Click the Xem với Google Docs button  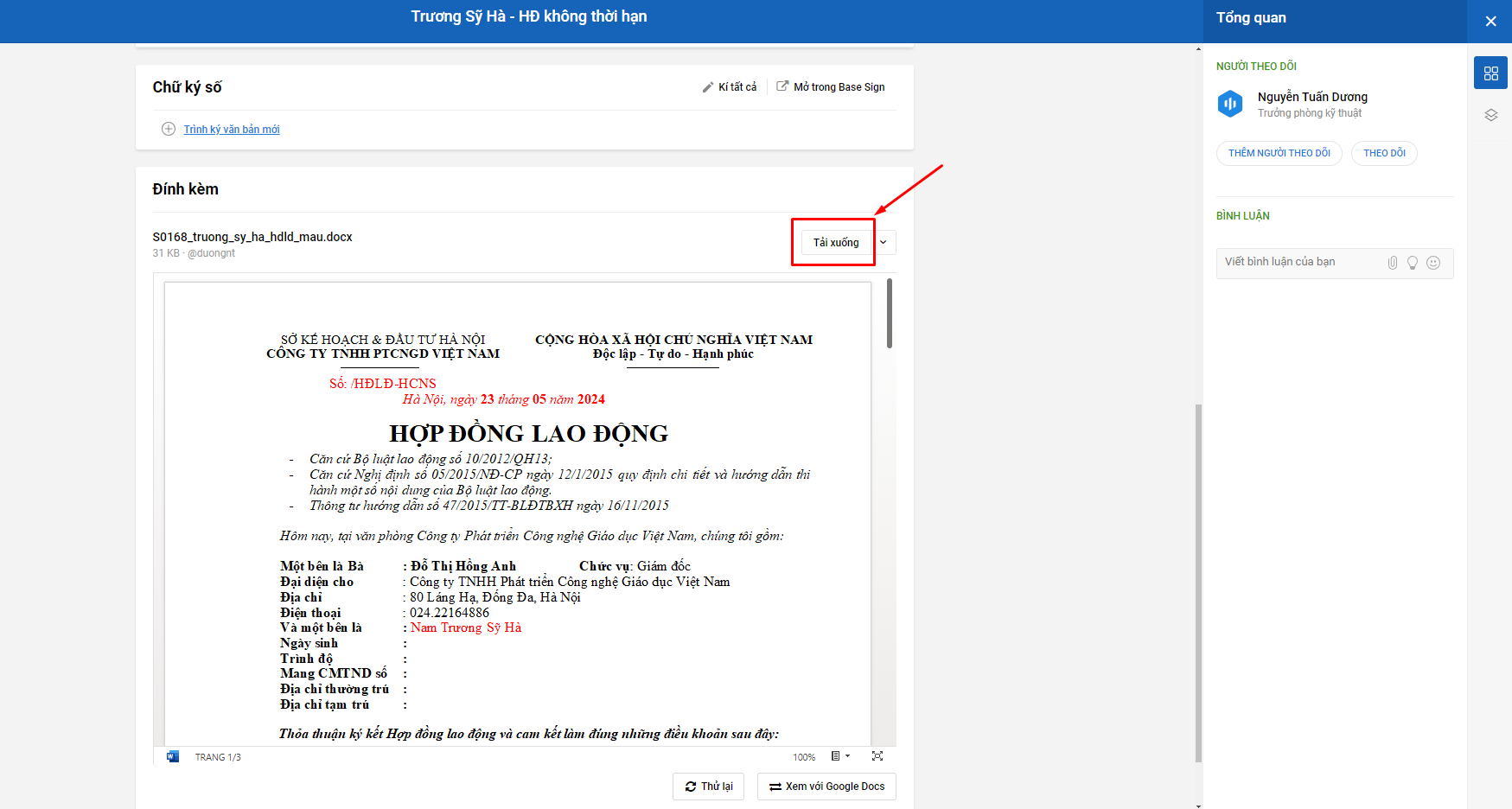pyautogui.click(x=826, y=787)
